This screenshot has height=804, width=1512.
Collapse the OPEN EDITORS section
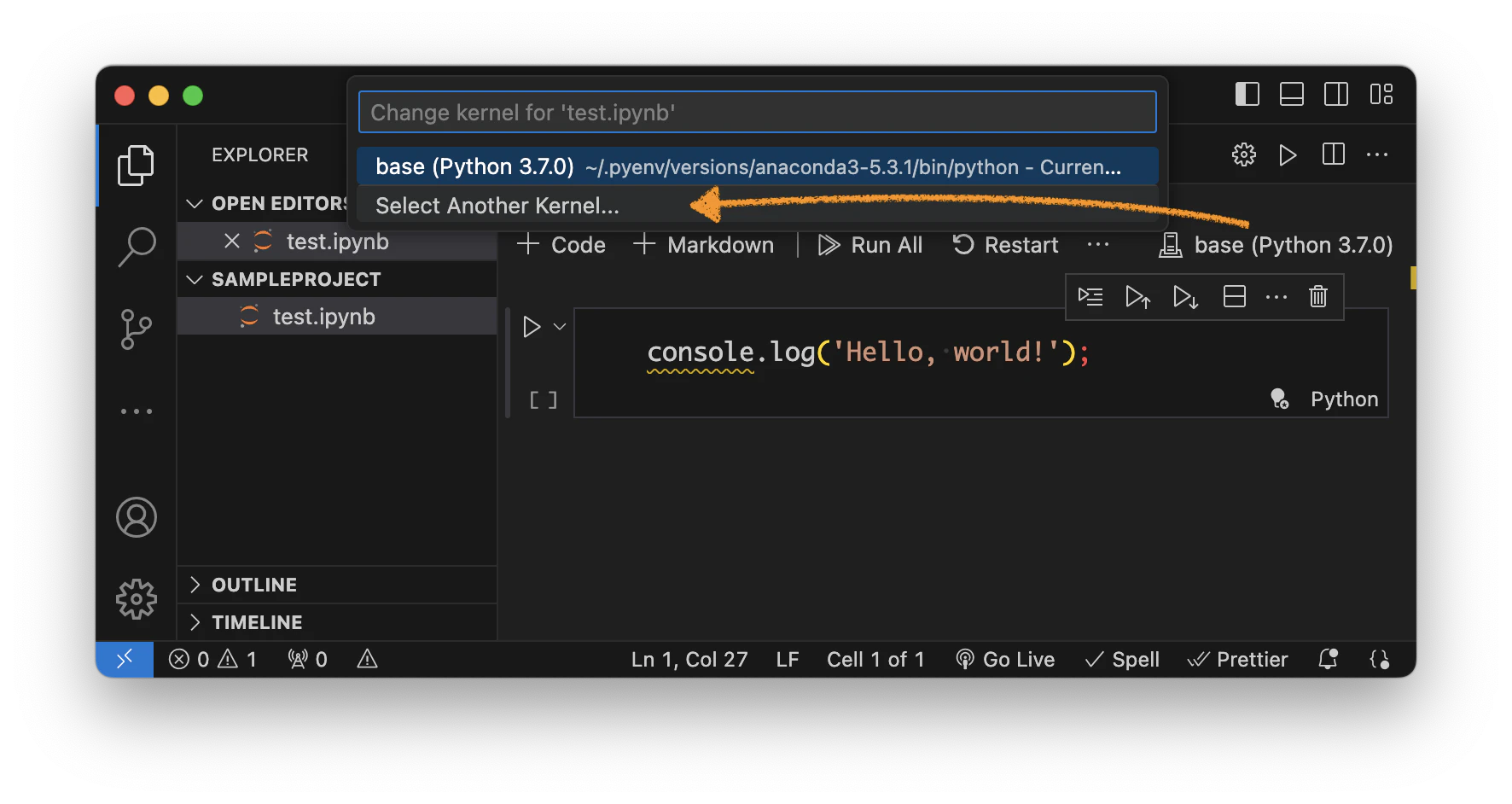point(195,203)
